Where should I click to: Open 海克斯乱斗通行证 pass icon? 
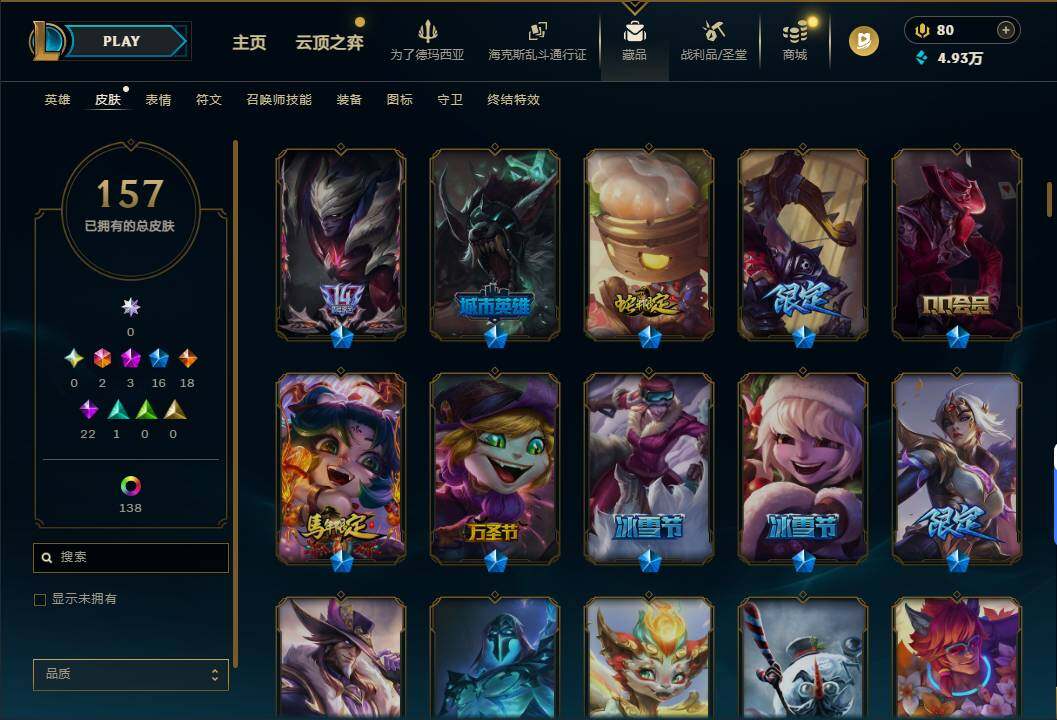coord(537,31)
